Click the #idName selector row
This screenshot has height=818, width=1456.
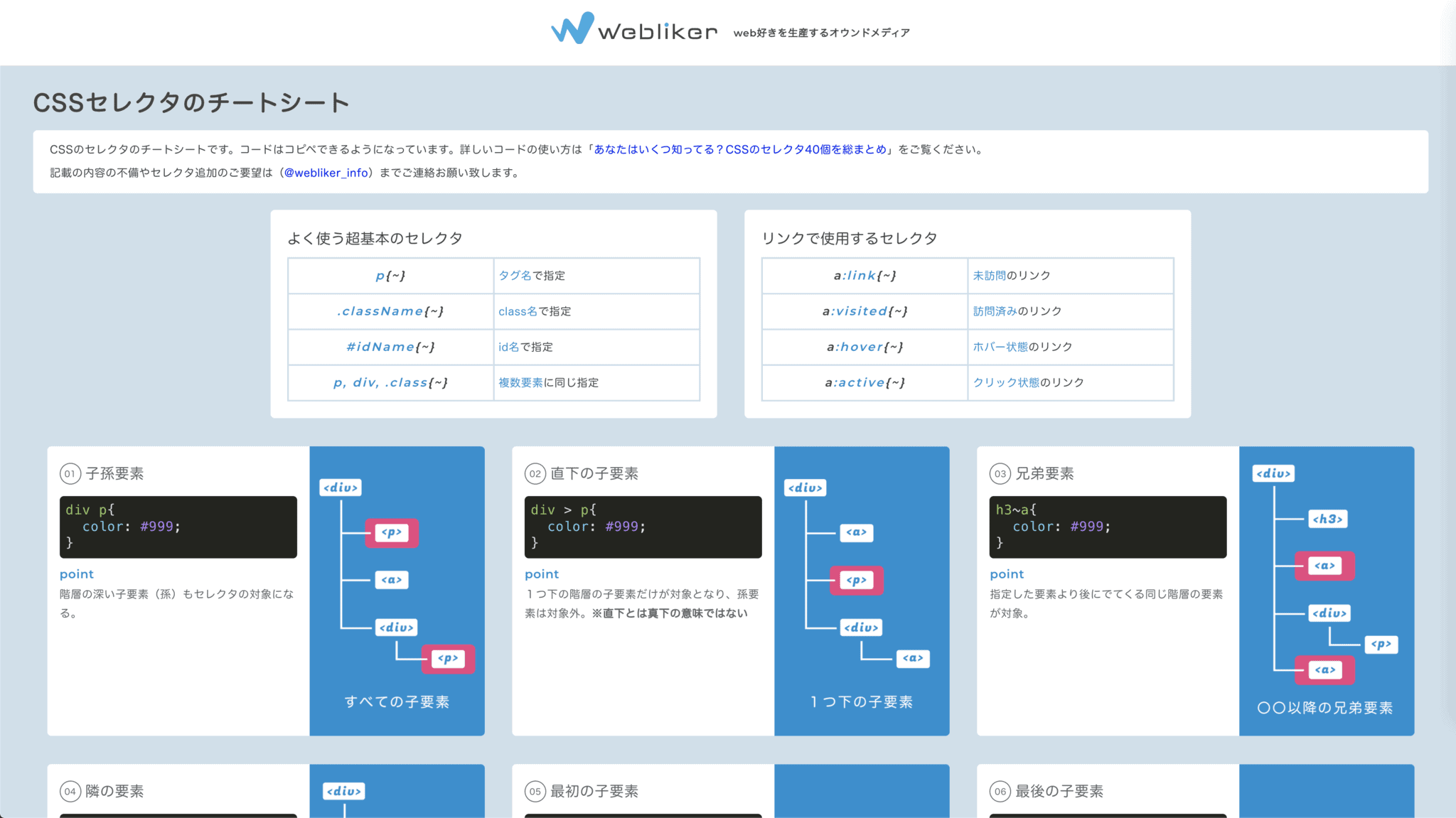point(390,347)
